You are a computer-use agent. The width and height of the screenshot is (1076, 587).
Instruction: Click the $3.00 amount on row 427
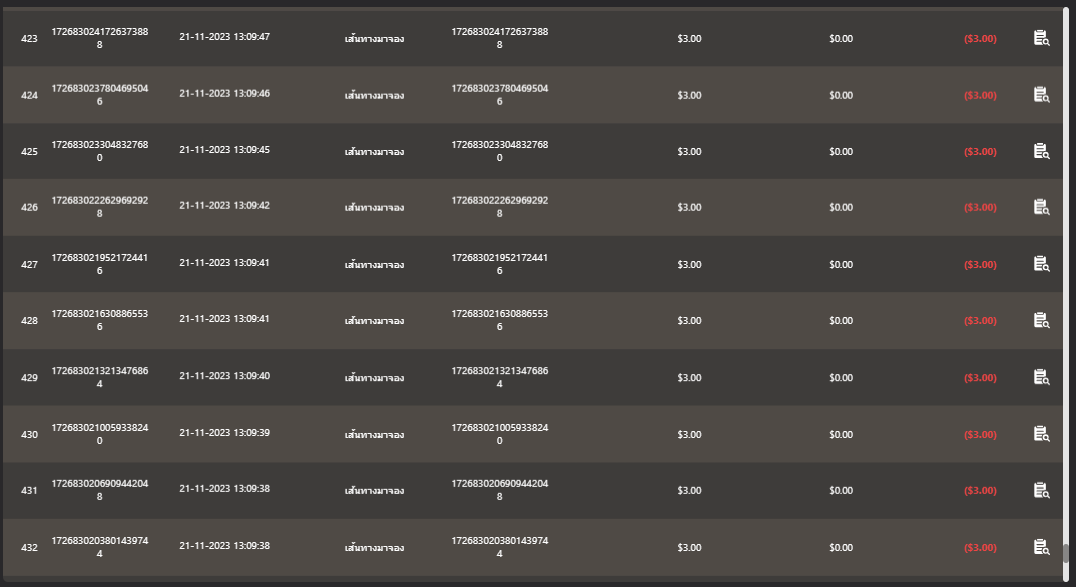click(689, 264)
